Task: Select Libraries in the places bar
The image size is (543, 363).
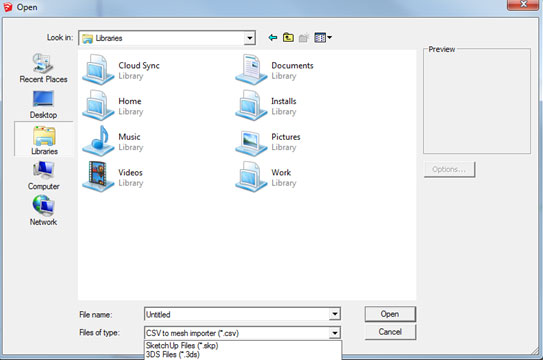Action: [44, 140]
